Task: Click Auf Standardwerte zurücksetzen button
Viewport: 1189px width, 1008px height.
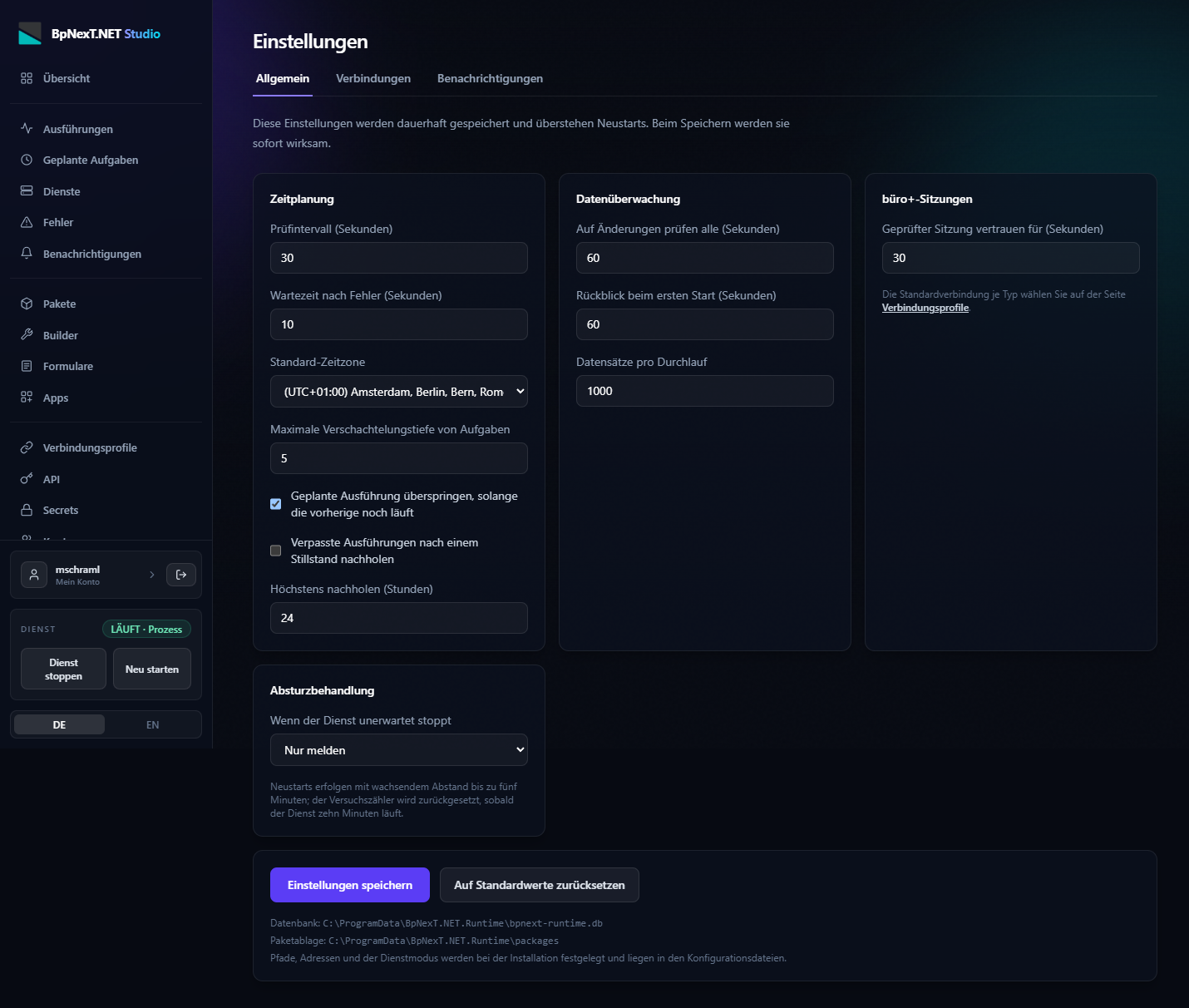Action: pos(540,885)
